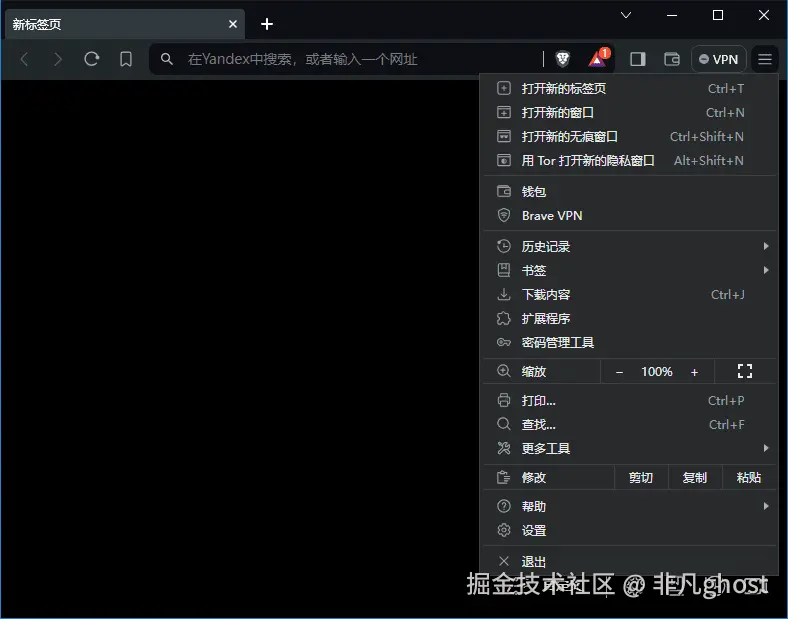Click 退出 to quit the browser
Image resolution: width=788 pixels, height=619 pixels.
point(630,561)
